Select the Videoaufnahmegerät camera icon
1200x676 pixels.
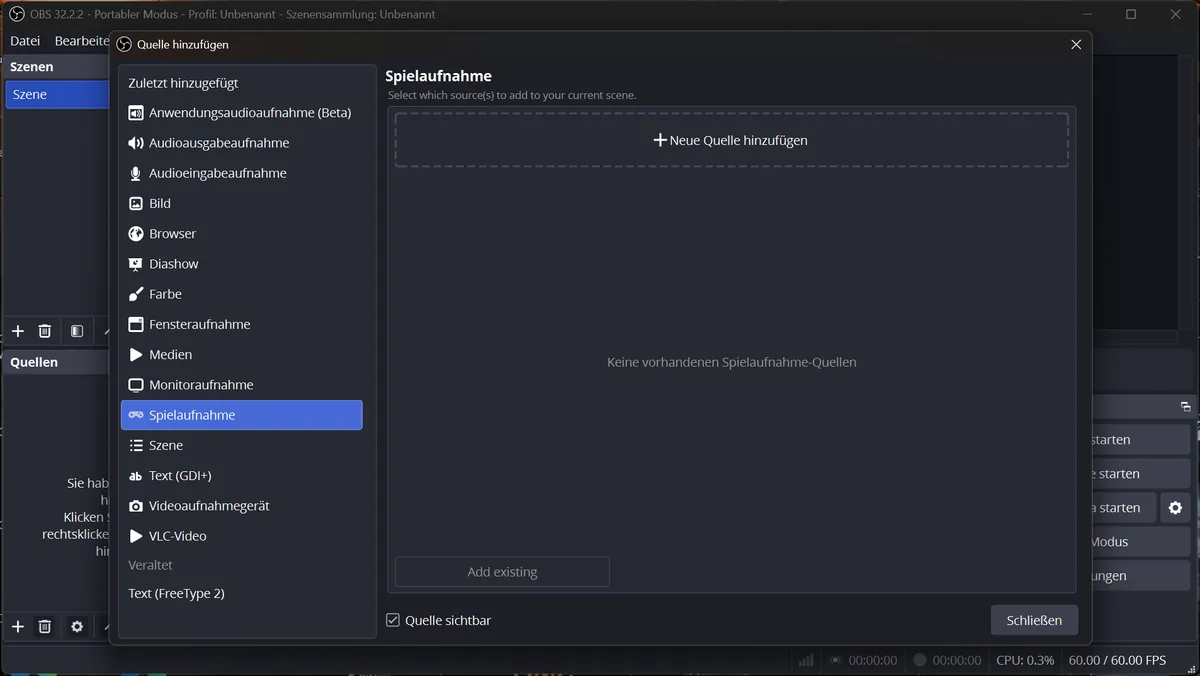tap(136, 506)
